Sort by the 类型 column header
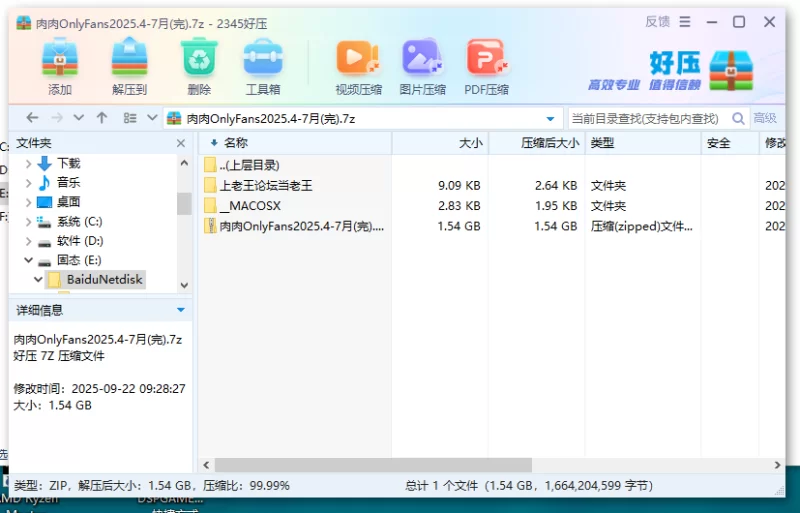 [x=643, y=143]
